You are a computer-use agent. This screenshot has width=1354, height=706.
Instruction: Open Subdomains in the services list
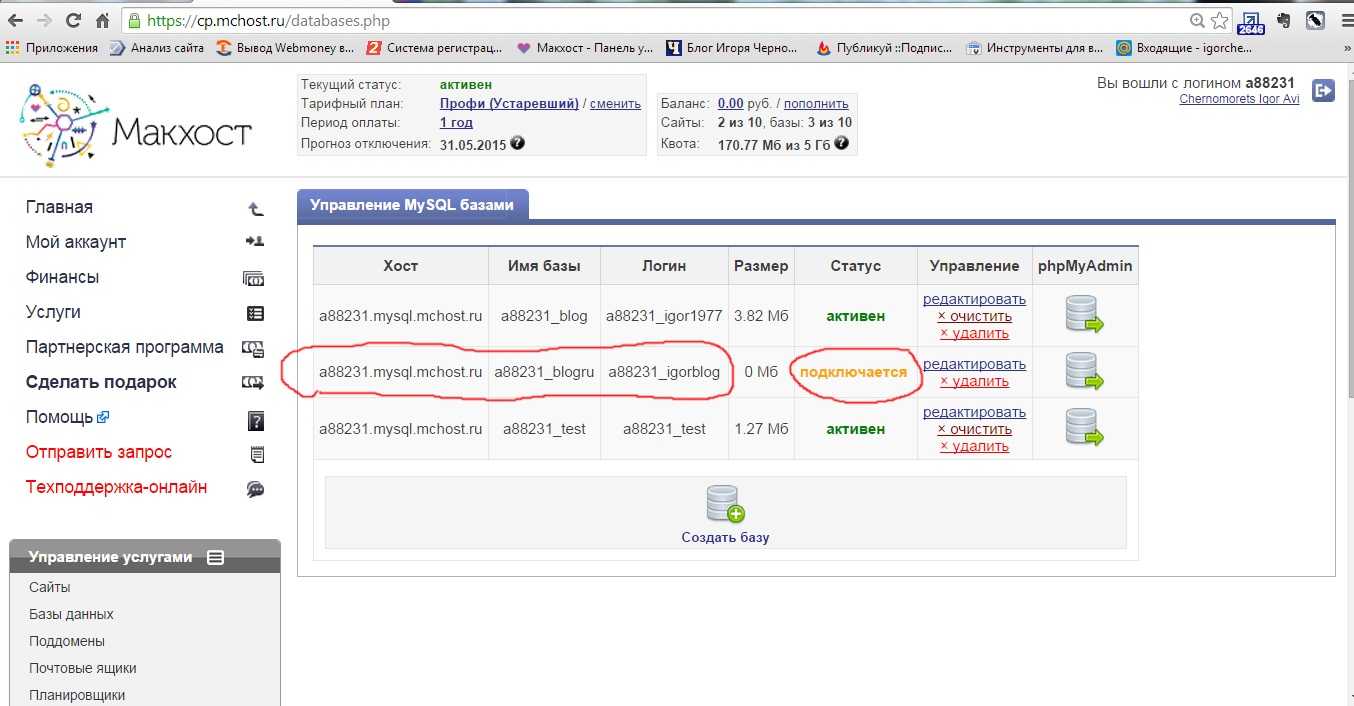tap(67, 641)
